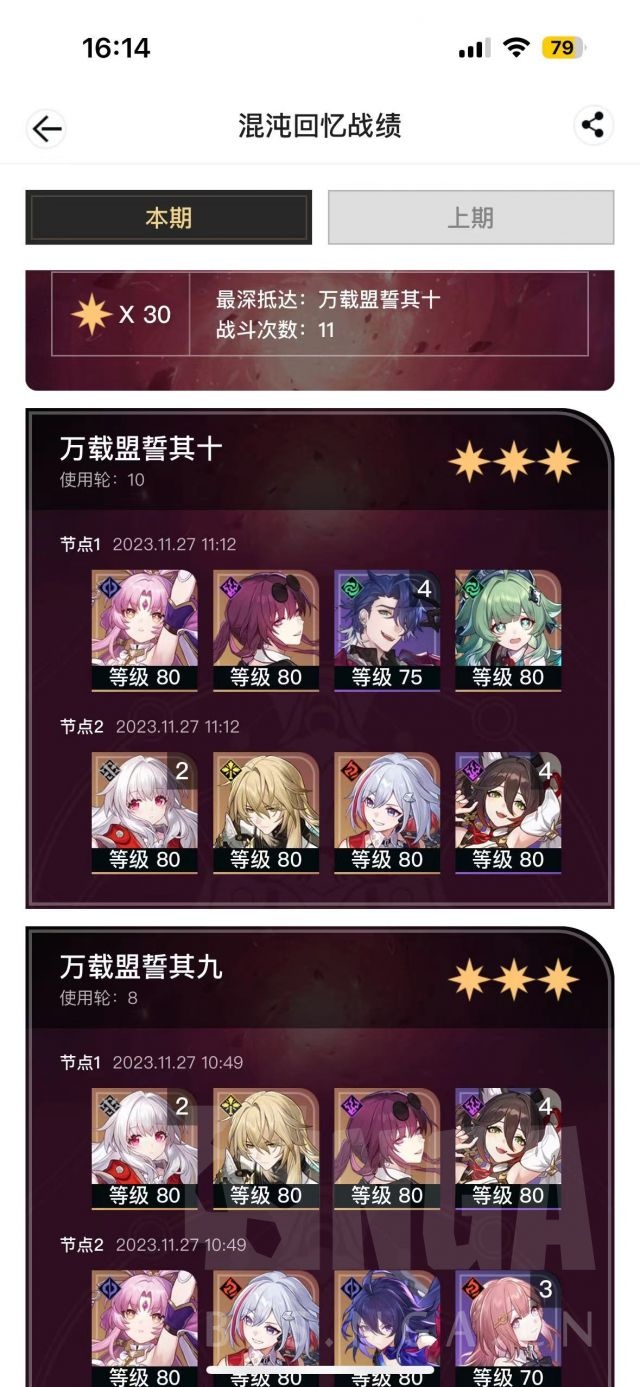
Task: Tap dark-haired character with 4 in 其十 节点2
Action: coord(507,812)
